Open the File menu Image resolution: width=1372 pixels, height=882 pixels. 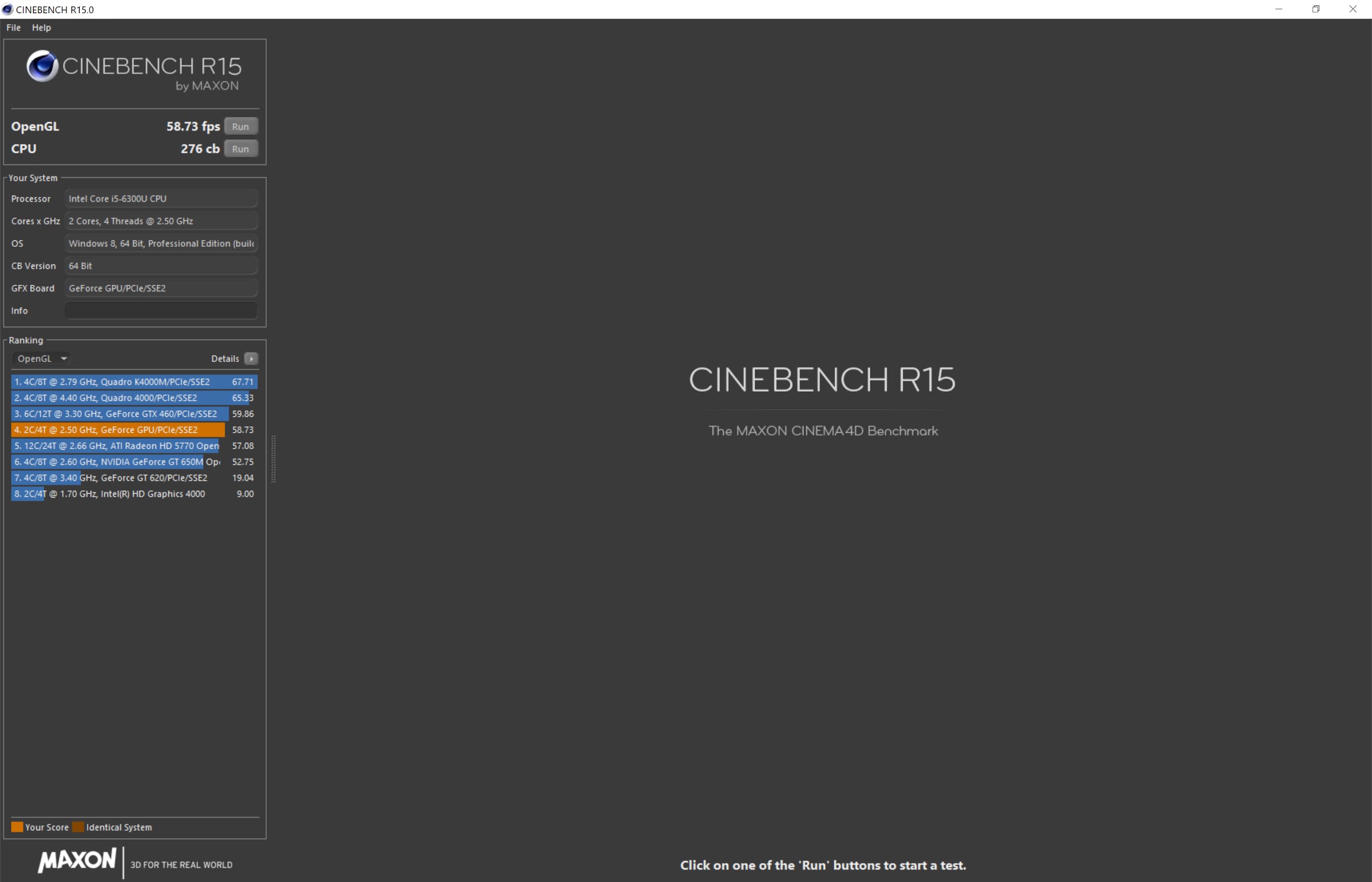(x=13, y=27)
